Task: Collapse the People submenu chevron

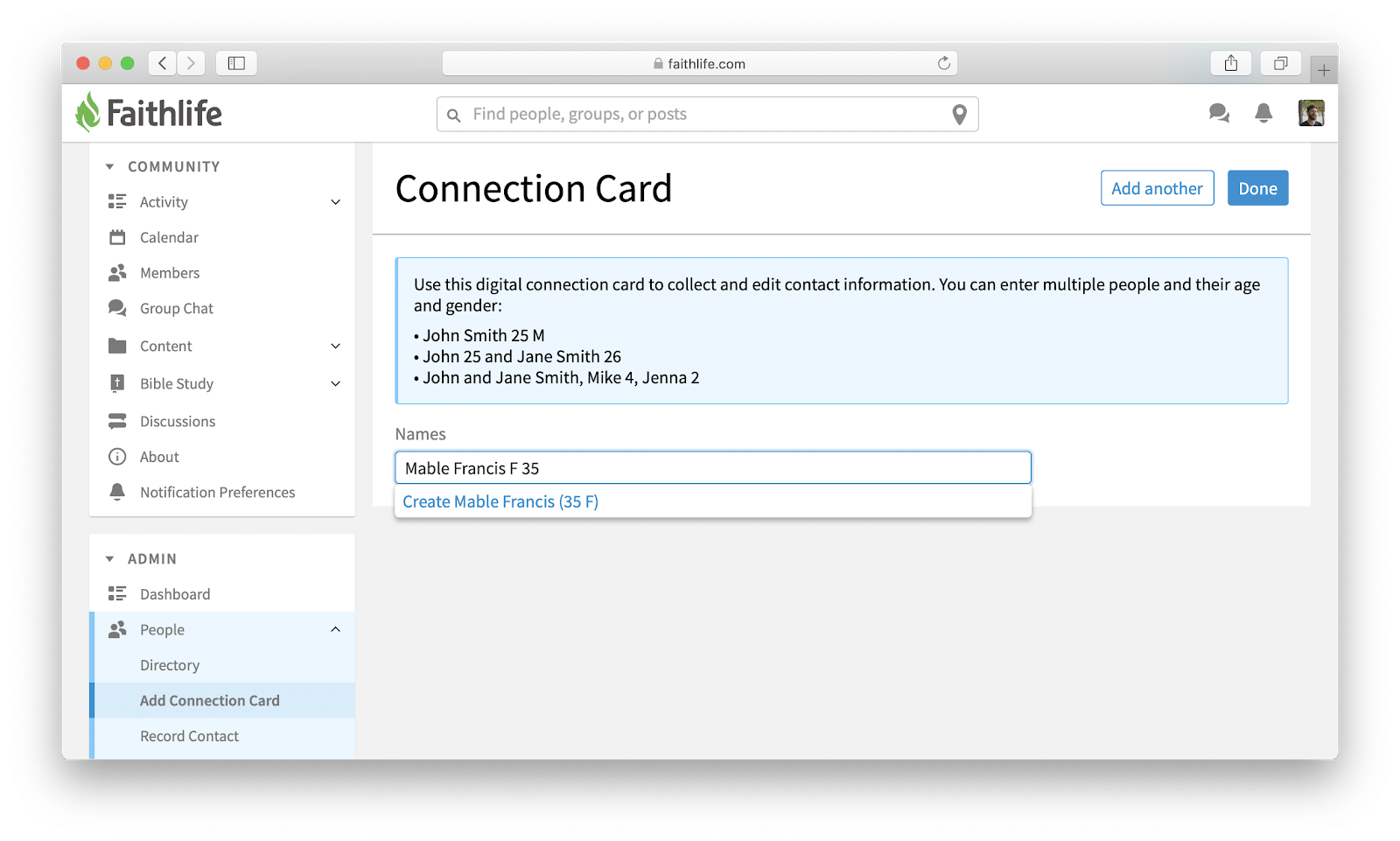Action: 335,629
